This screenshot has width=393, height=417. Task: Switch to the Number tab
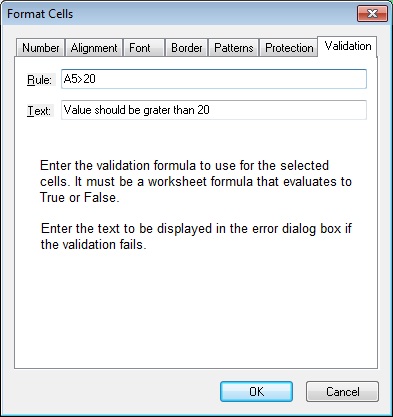40,48
